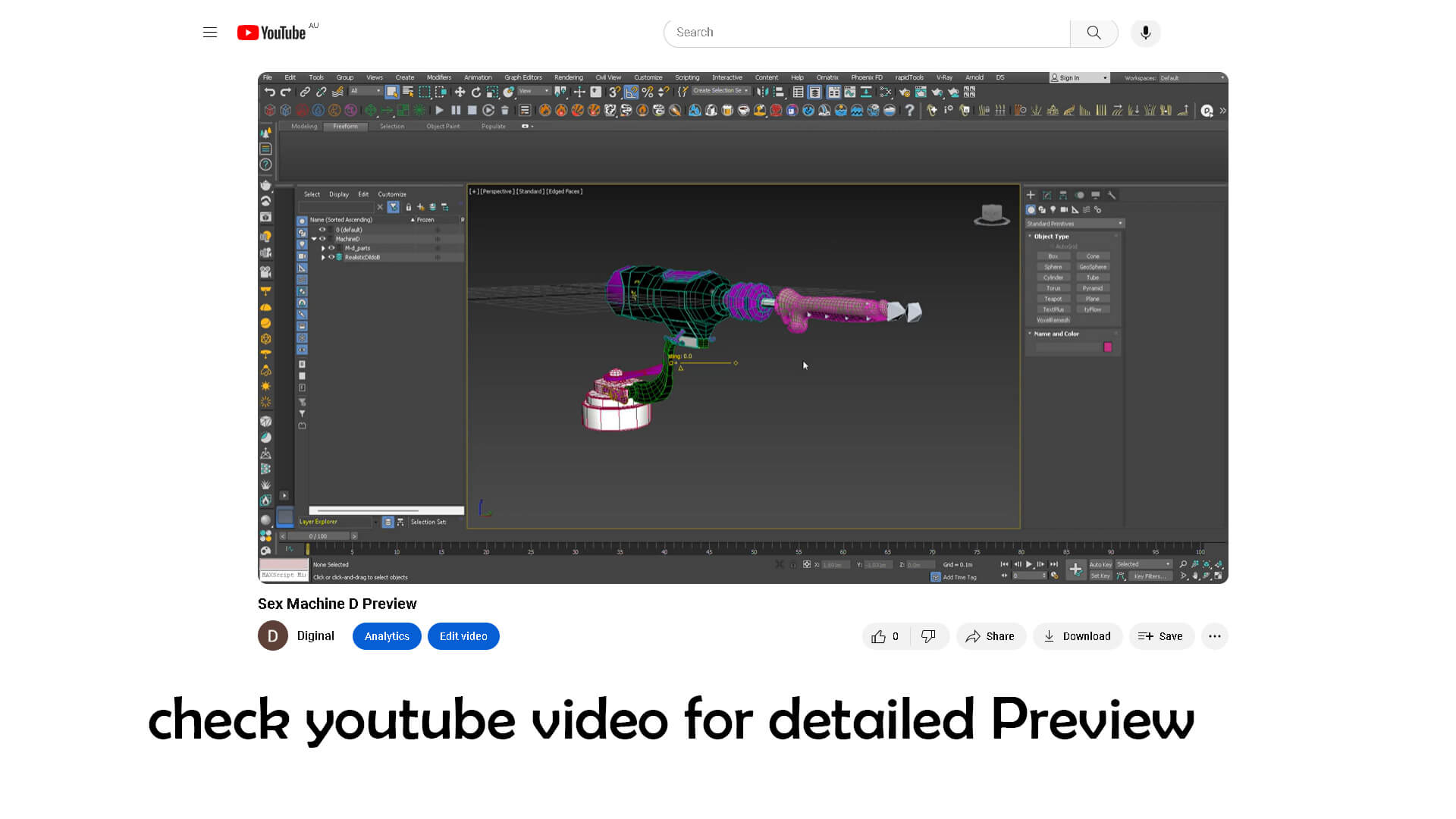Open the Modifiers menu
Screen dimensions: 1456x819
[438, 77]
